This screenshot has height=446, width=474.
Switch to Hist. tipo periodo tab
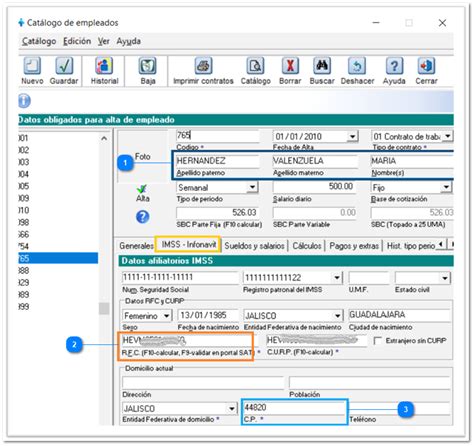pos(411,246)
